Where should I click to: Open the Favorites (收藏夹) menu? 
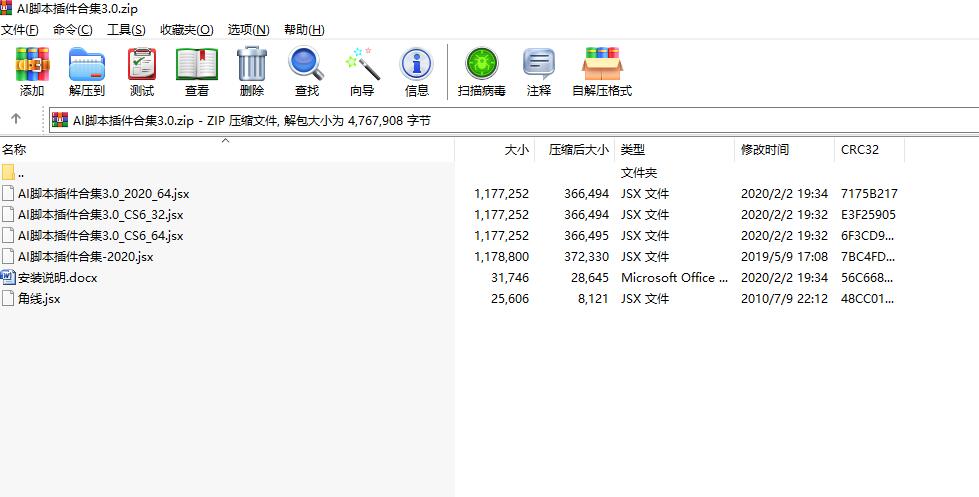pos(187,29)
